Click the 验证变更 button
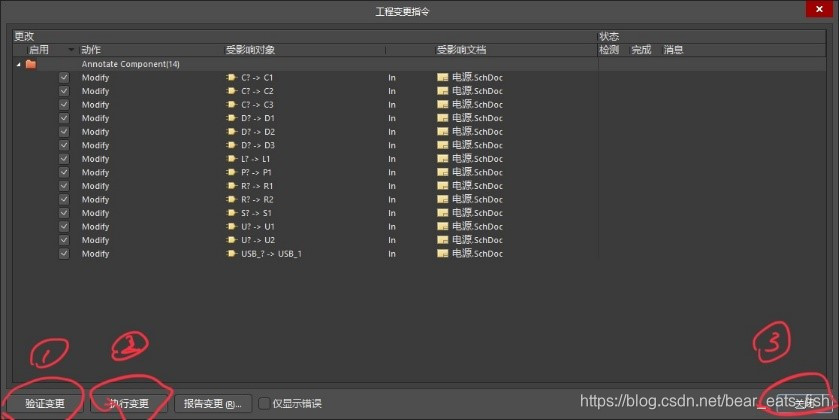Viewport: 839px width, 420px height. (x=45, y=403)
